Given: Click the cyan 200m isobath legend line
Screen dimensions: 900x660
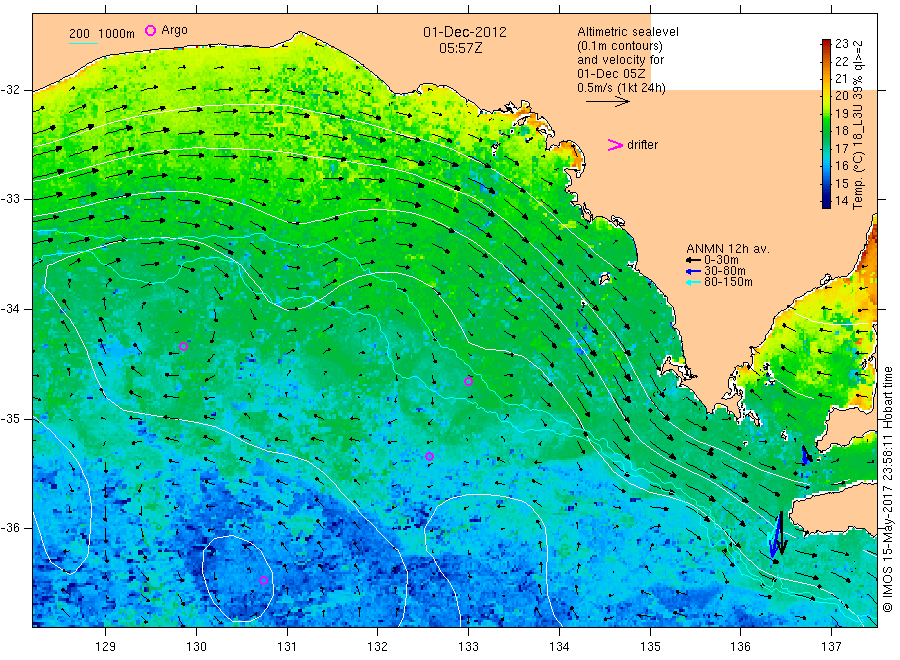Looking at the screenshot, I should [x=83, y=43].
